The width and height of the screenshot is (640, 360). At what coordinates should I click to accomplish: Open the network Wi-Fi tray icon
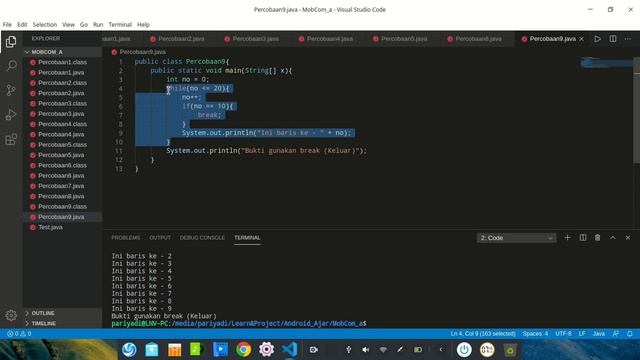[383, 350]
